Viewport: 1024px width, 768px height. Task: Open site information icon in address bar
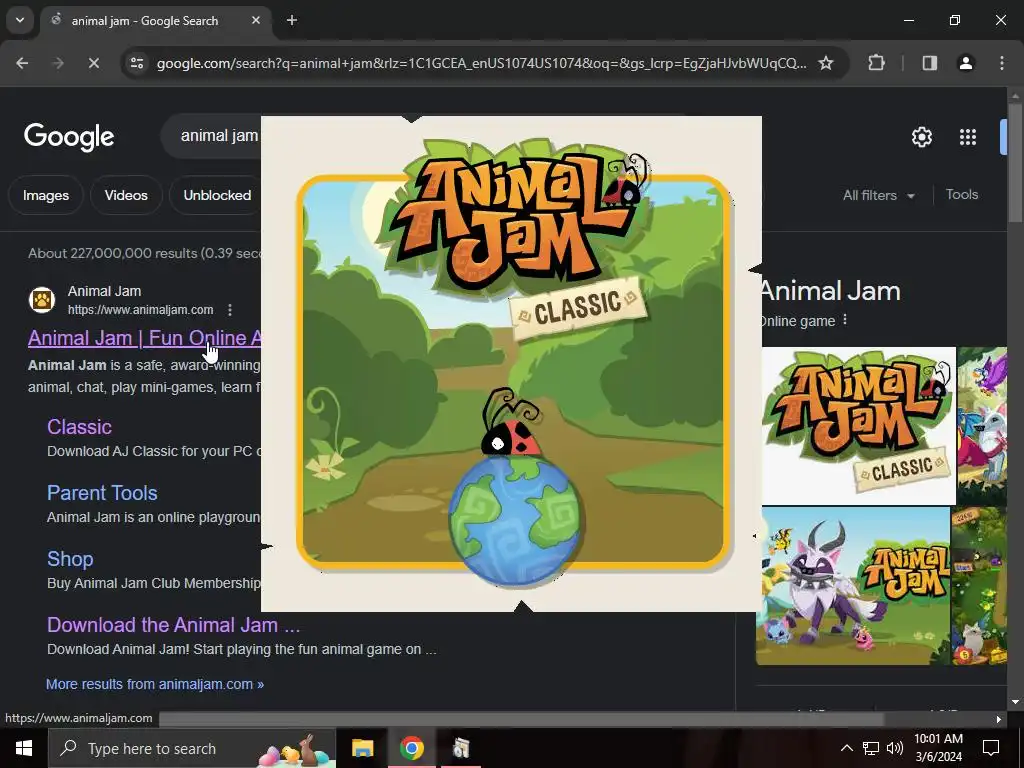(136, 63)
